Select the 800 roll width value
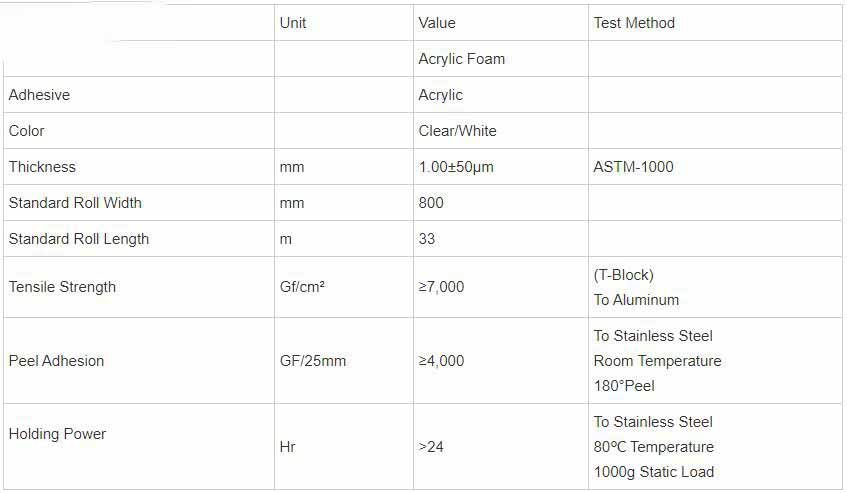Screen dimensions: 847x493 [x=431, y=203]
